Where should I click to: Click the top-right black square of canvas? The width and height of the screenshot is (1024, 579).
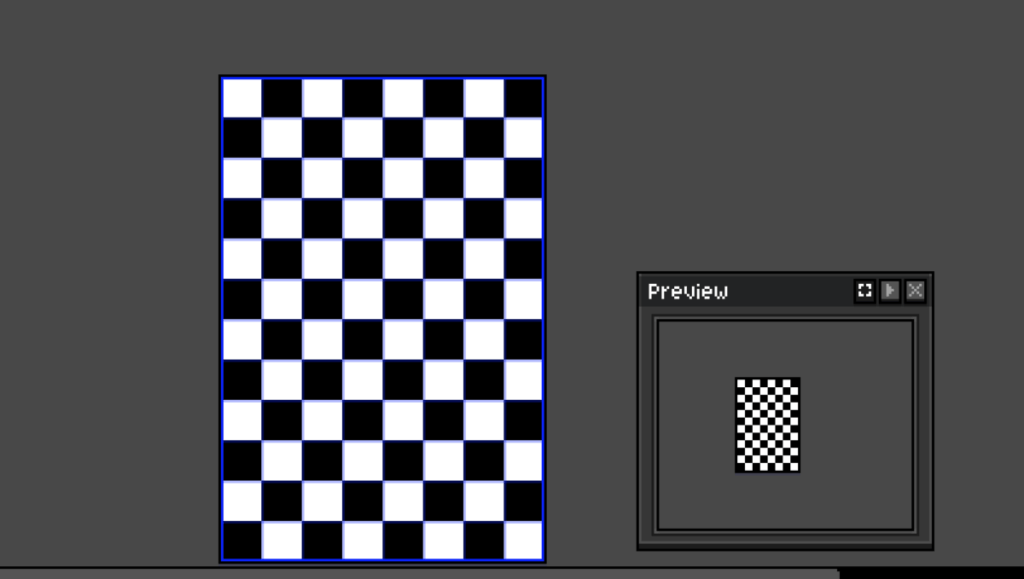point(523,98)
